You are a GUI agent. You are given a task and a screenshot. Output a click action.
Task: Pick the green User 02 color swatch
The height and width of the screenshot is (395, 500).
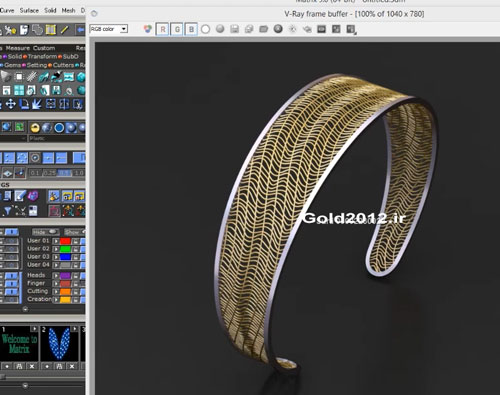pos(65,249)
